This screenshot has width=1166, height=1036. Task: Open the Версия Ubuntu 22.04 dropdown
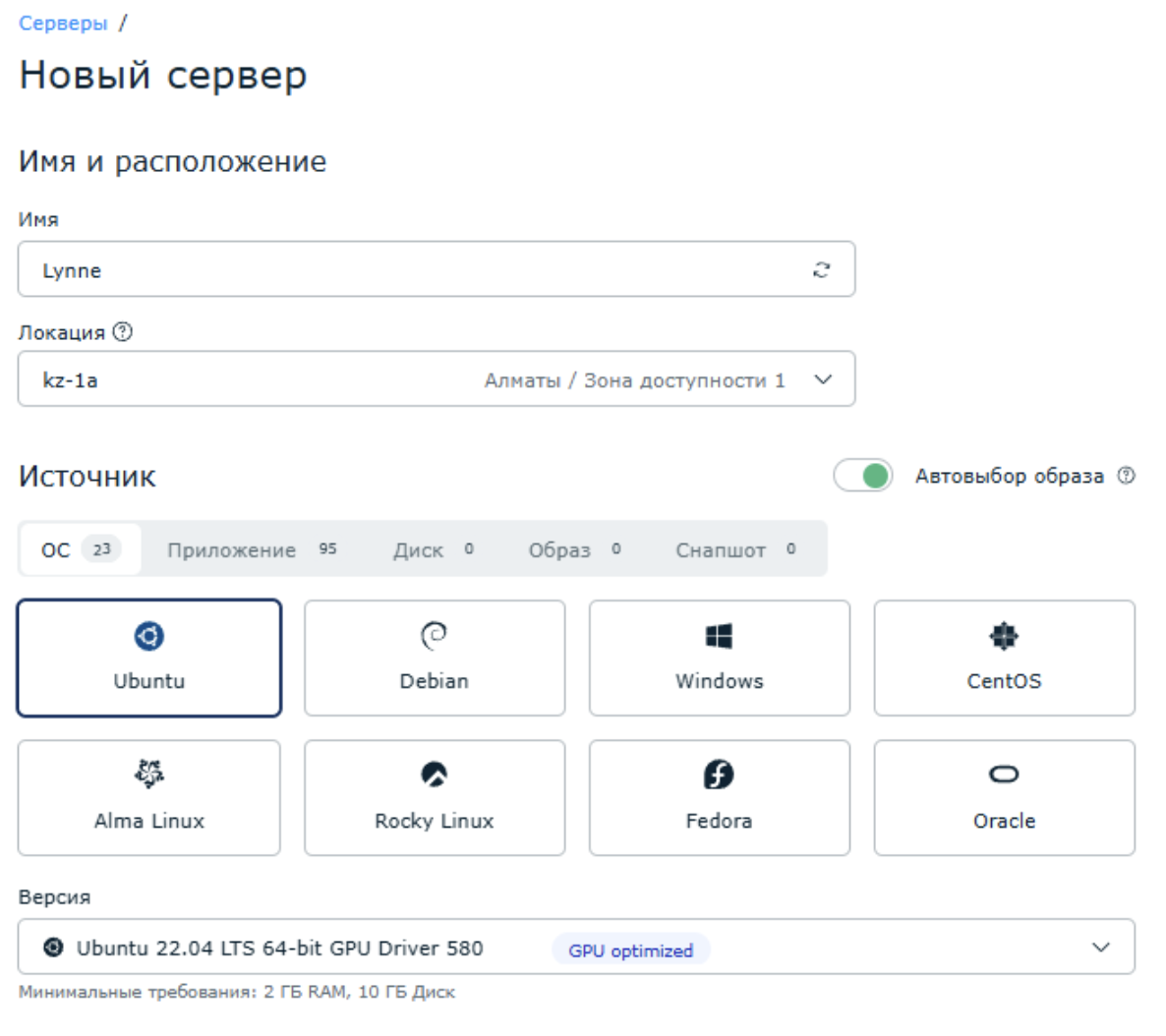[x=576, y=947]
